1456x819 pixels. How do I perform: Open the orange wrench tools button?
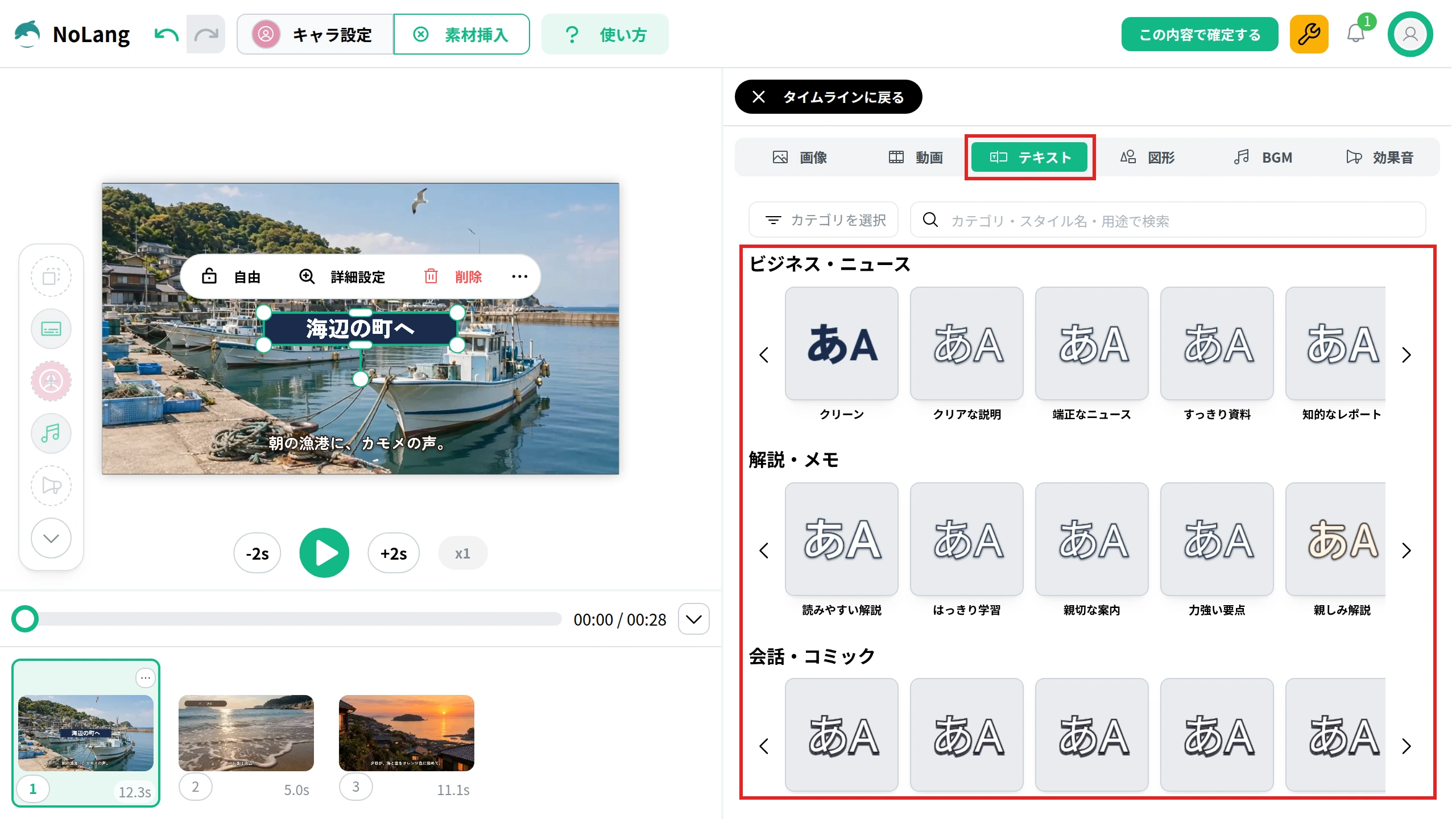[x=1309, y=35]
